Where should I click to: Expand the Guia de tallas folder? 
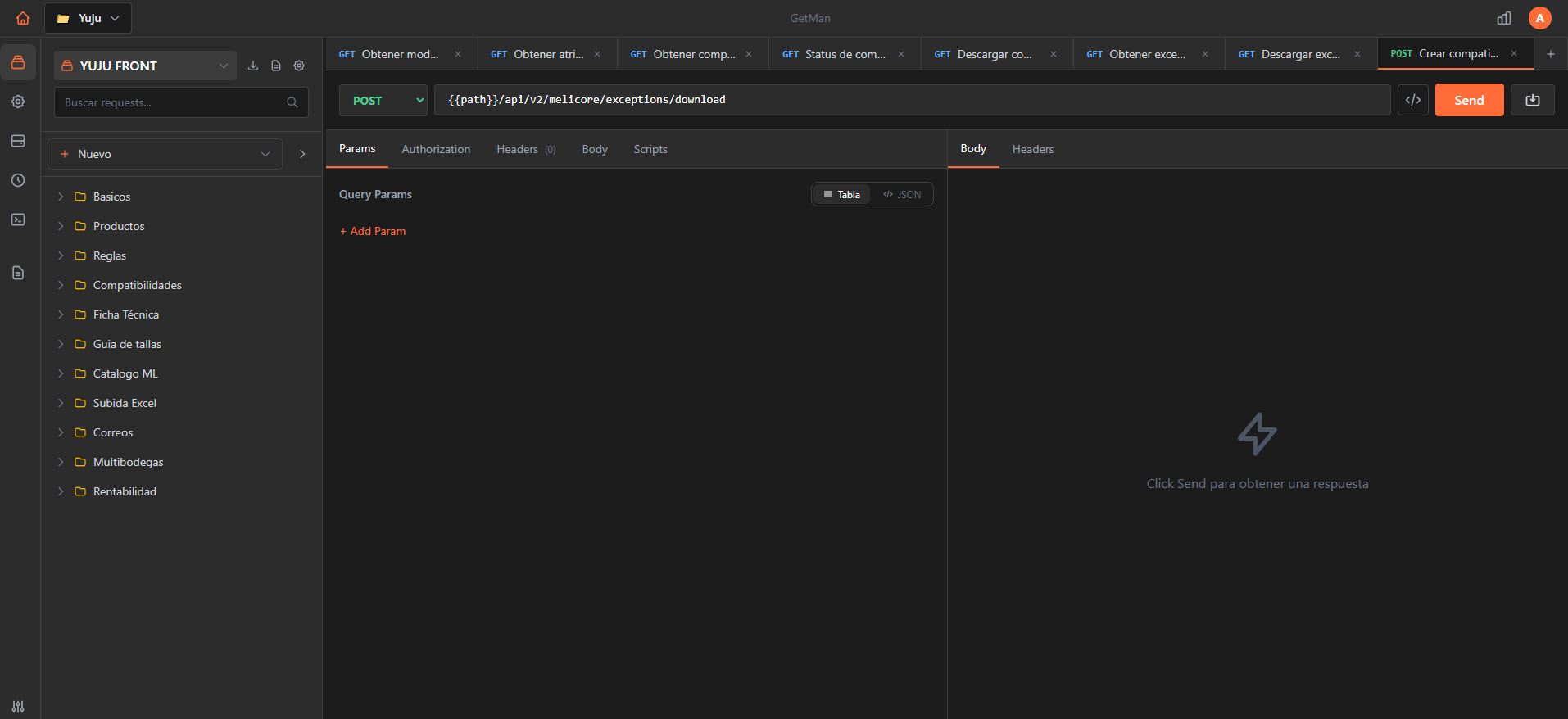pyautogui.click(x=61, y=344)
